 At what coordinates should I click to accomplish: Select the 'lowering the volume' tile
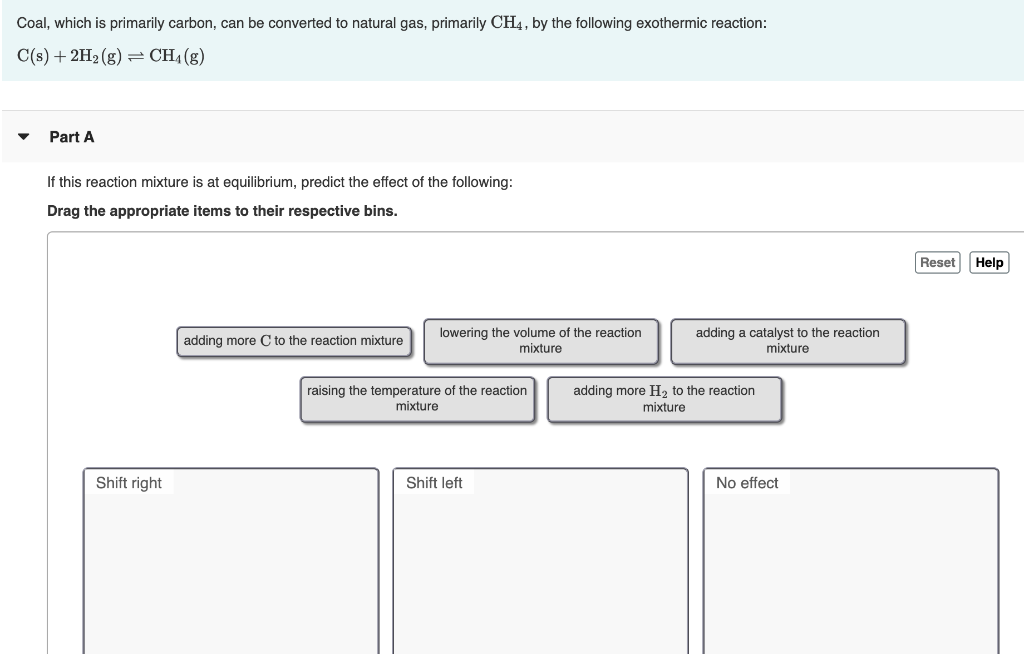click(x=540, y=341)
